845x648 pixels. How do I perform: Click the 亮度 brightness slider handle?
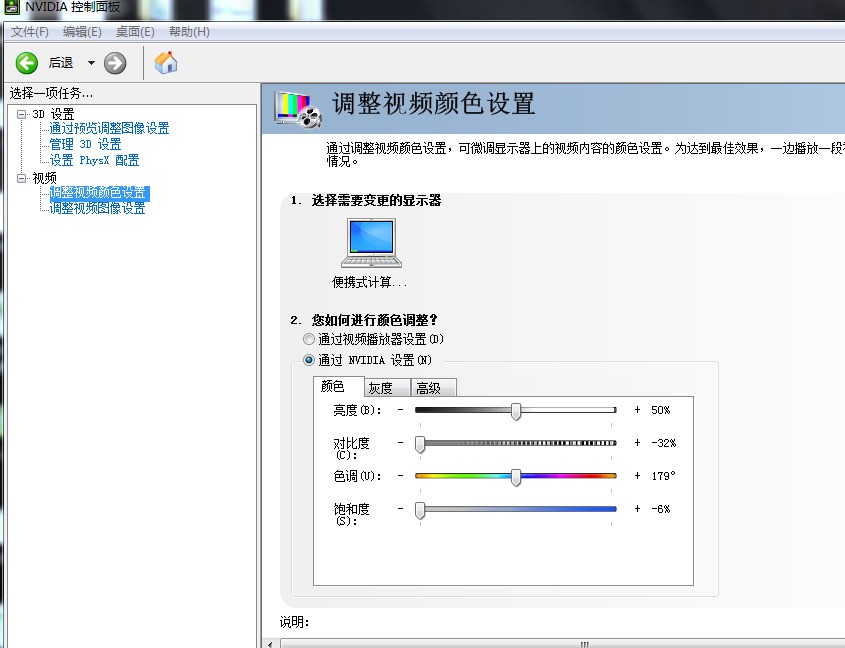[x=516, y=411]
